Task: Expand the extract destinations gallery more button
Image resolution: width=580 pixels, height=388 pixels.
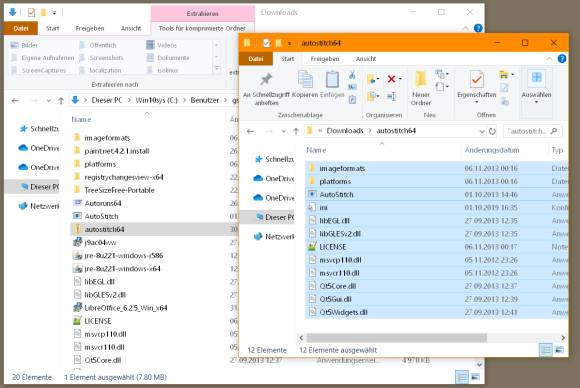Action: 217,69
